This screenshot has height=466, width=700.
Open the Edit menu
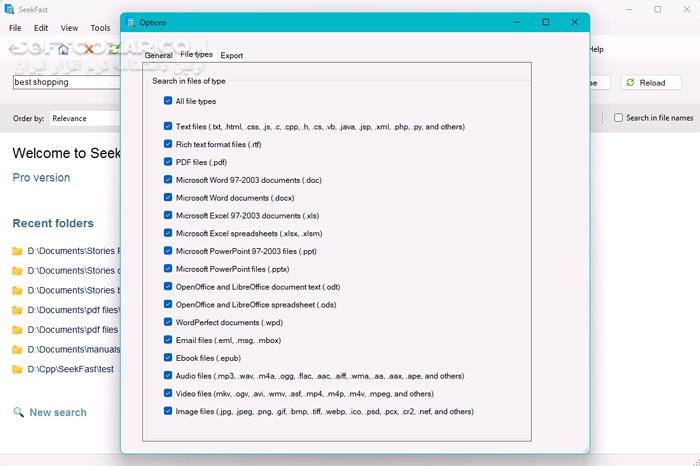(x=41, y=28)
